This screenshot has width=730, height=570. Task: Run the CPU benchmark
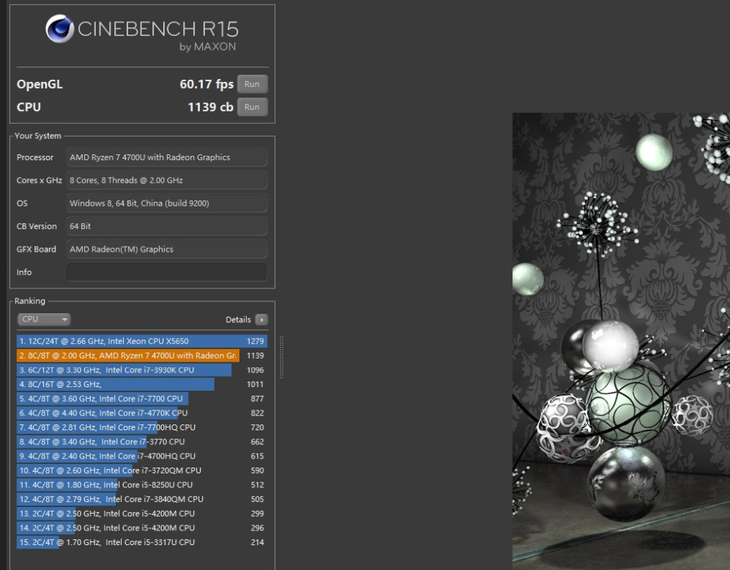pos(253,107)
